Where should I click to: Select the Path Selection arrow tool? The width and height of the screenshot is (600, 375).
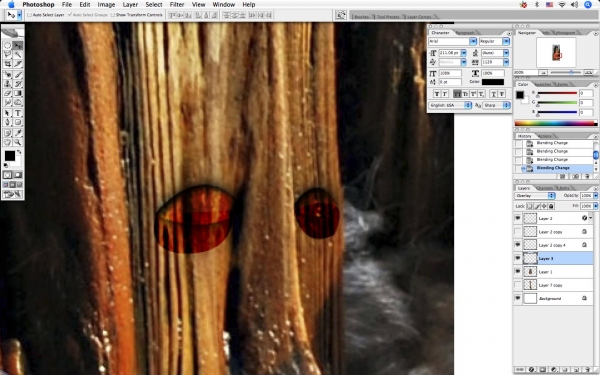point(8,113)
